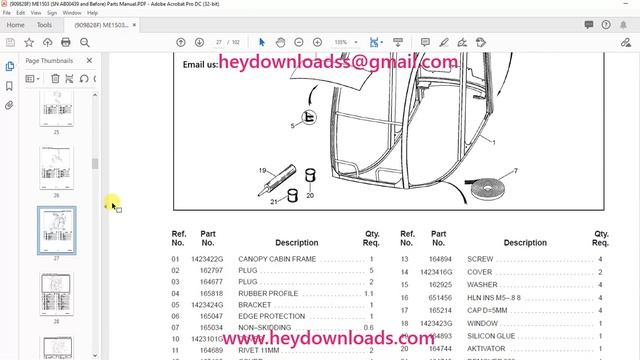This screenshot has width=640, height=360.
Task: Open the Help menu
Action: click(92, 13)
